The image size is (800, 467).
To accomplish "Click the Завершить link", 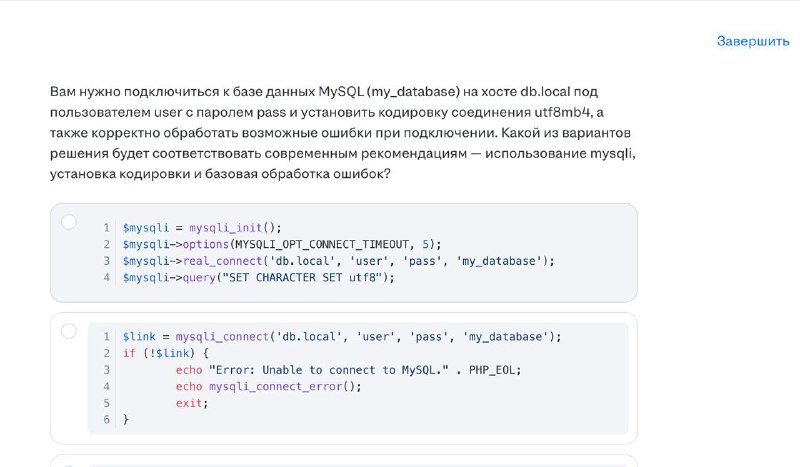I will [x=753, y=41].
